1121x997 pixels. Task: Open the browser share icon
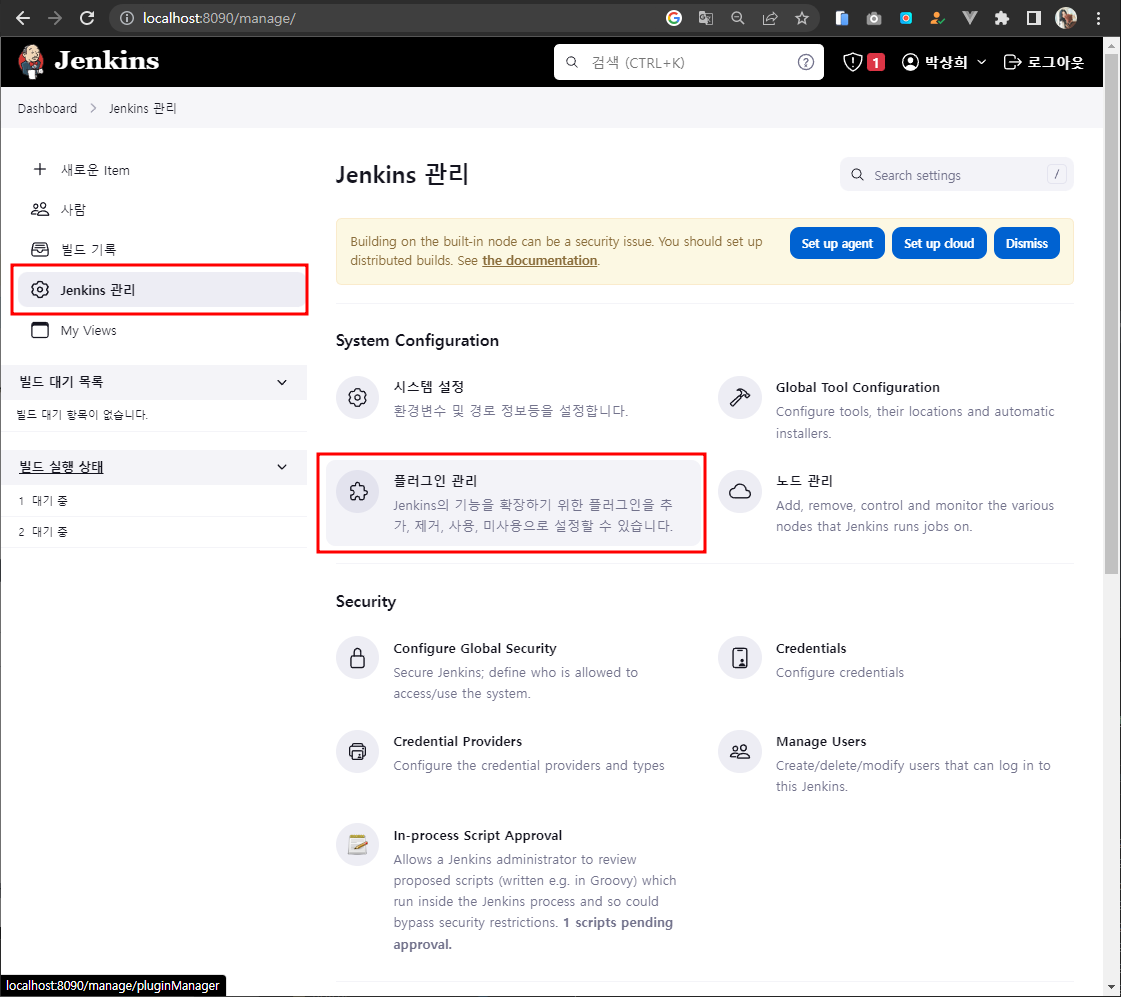click(770, 18)
